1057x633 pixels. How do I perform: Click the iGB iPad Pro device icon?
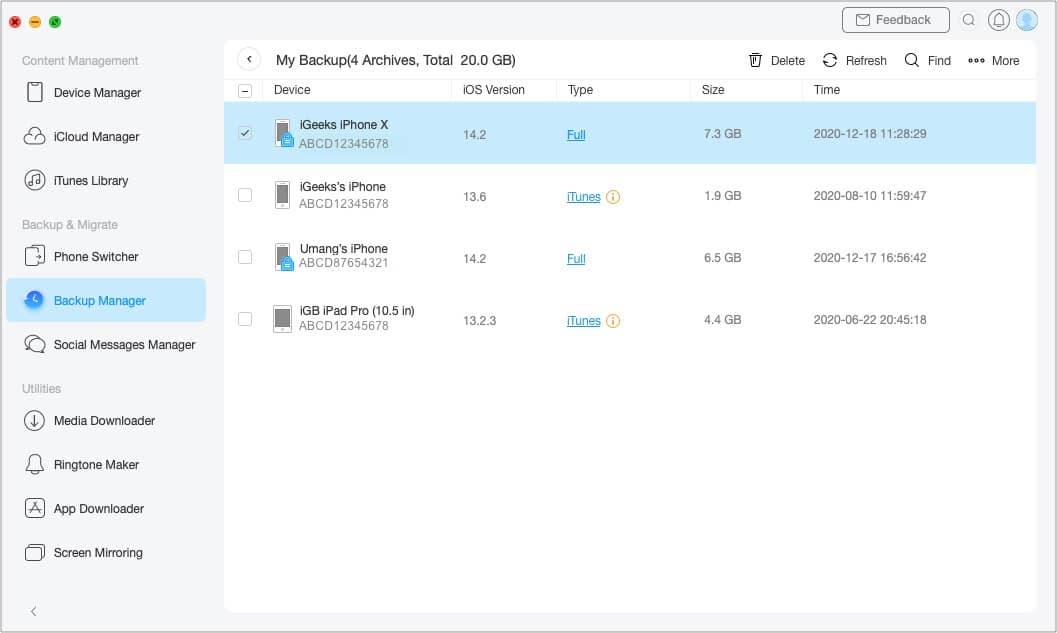click(x=282, y=319)
